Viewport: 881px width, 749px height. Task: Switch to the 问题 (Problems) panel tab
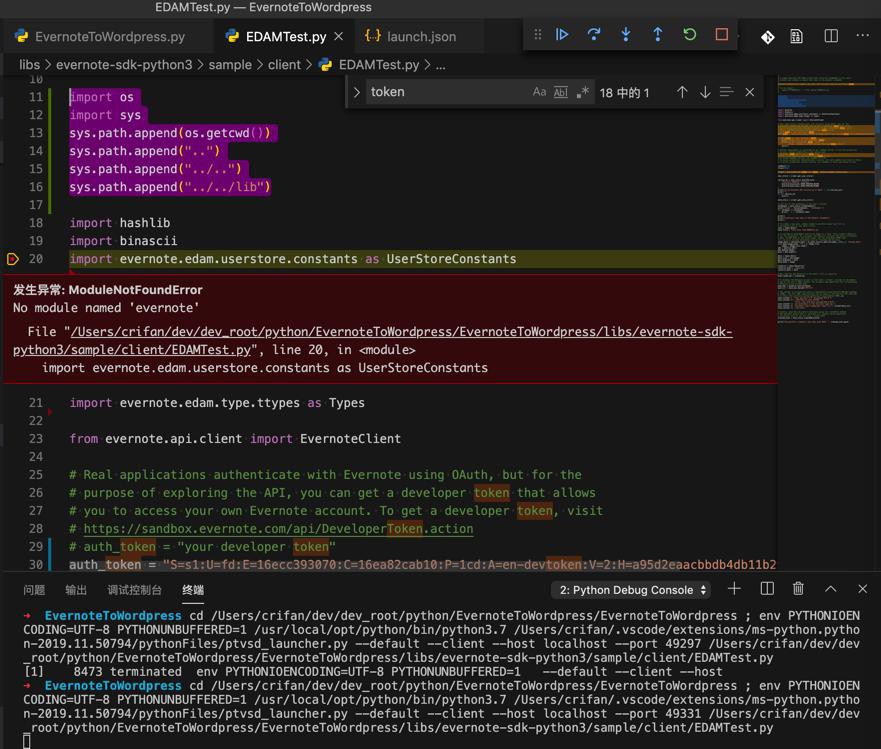click(x=34, y=590)
